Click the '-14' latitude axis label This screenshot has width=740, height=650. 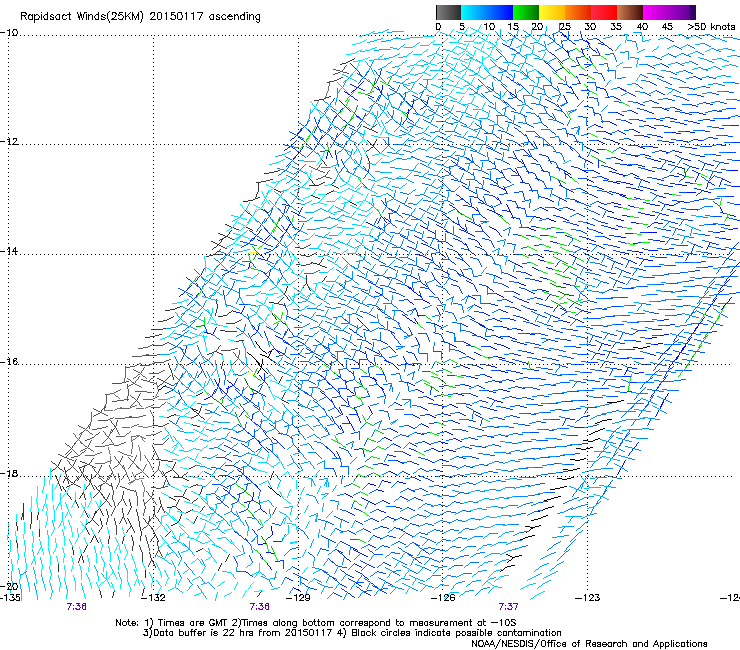click(9, 251)
